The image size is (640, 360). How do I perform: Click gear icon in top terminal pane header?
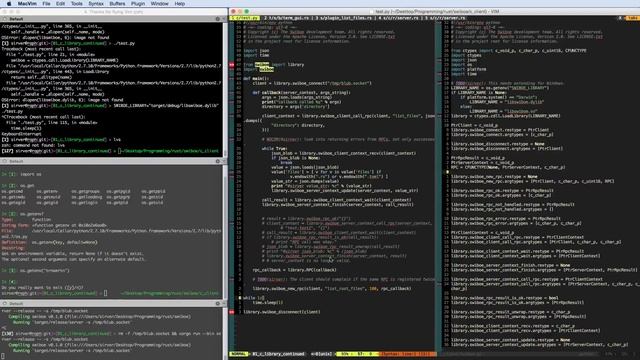click(x=218, y=19)
